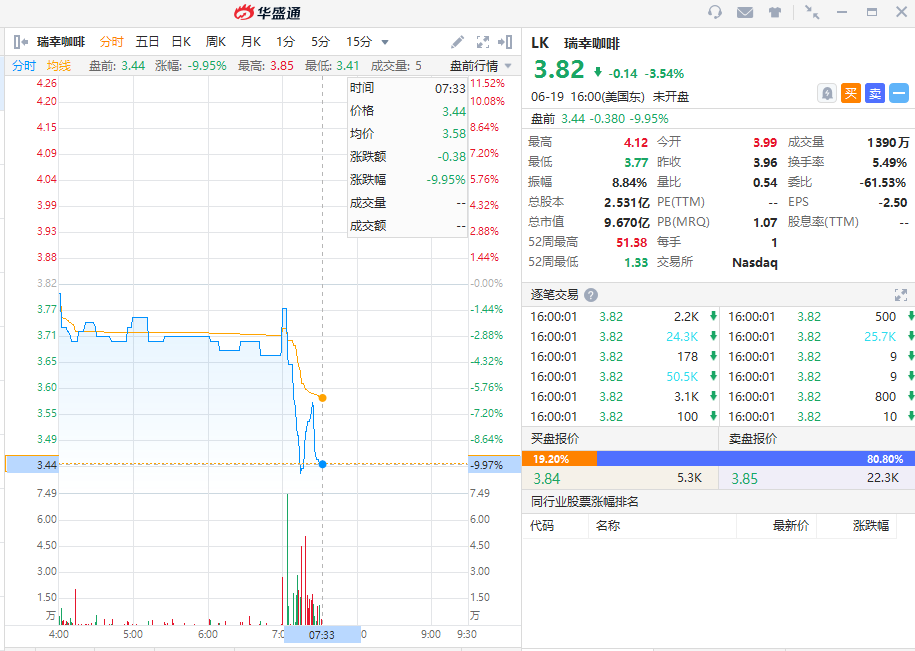The image size is (915, 651).
Task: Sort by 最新价 column
Action: click(x=791, y=526)
